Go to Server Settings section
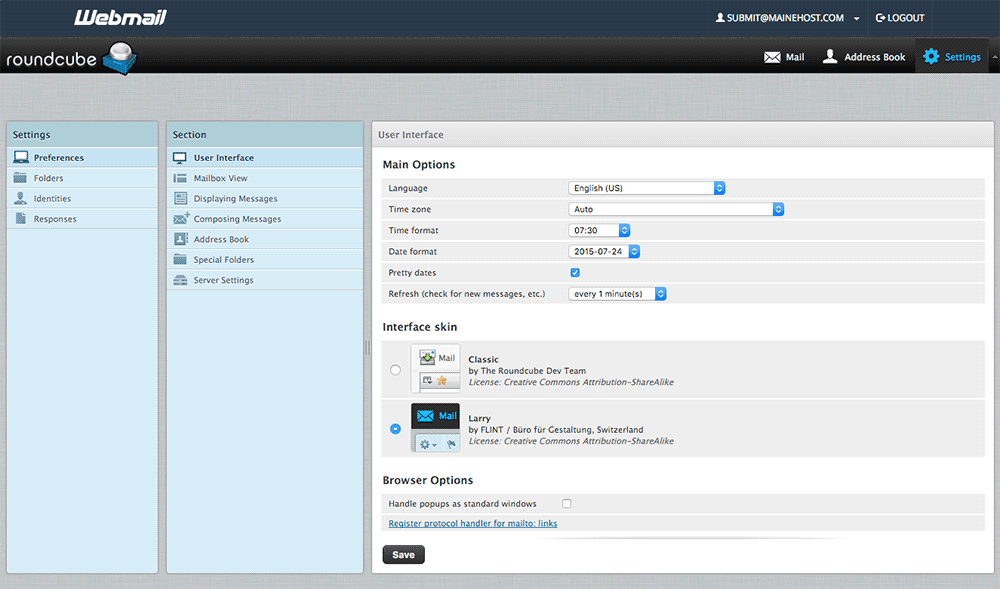Screen dimensions: 1000x589 pos(223,280)
